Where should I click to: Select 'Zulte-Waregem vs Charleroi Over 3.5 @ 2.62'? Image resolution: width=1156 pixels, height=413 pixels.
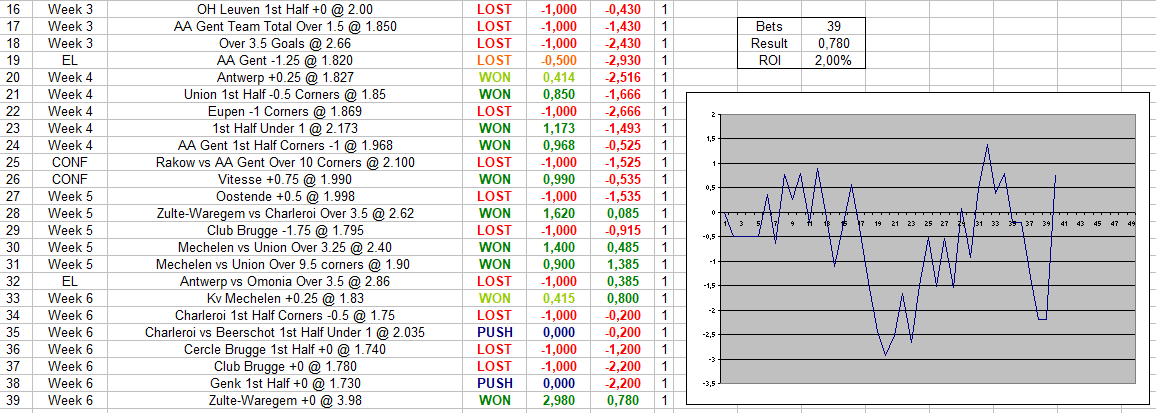pos(285,213)
